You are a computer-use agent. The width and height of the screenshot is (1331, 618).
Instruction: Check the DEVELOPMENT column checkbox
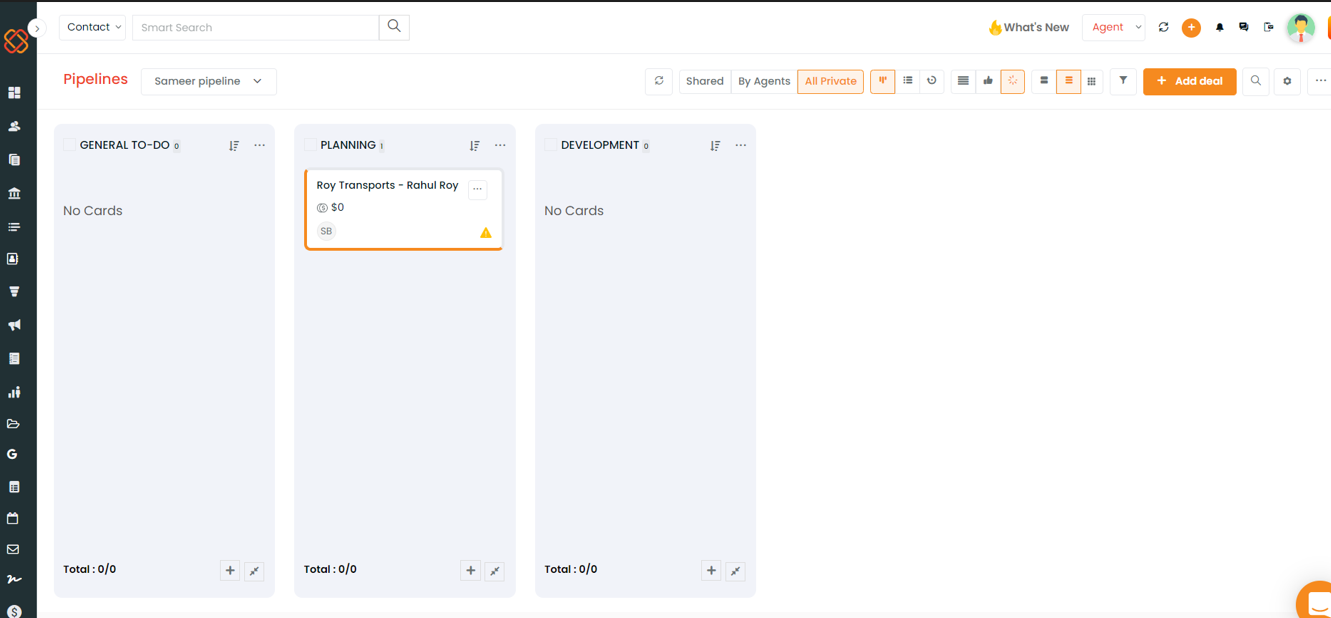pos(550,145)
